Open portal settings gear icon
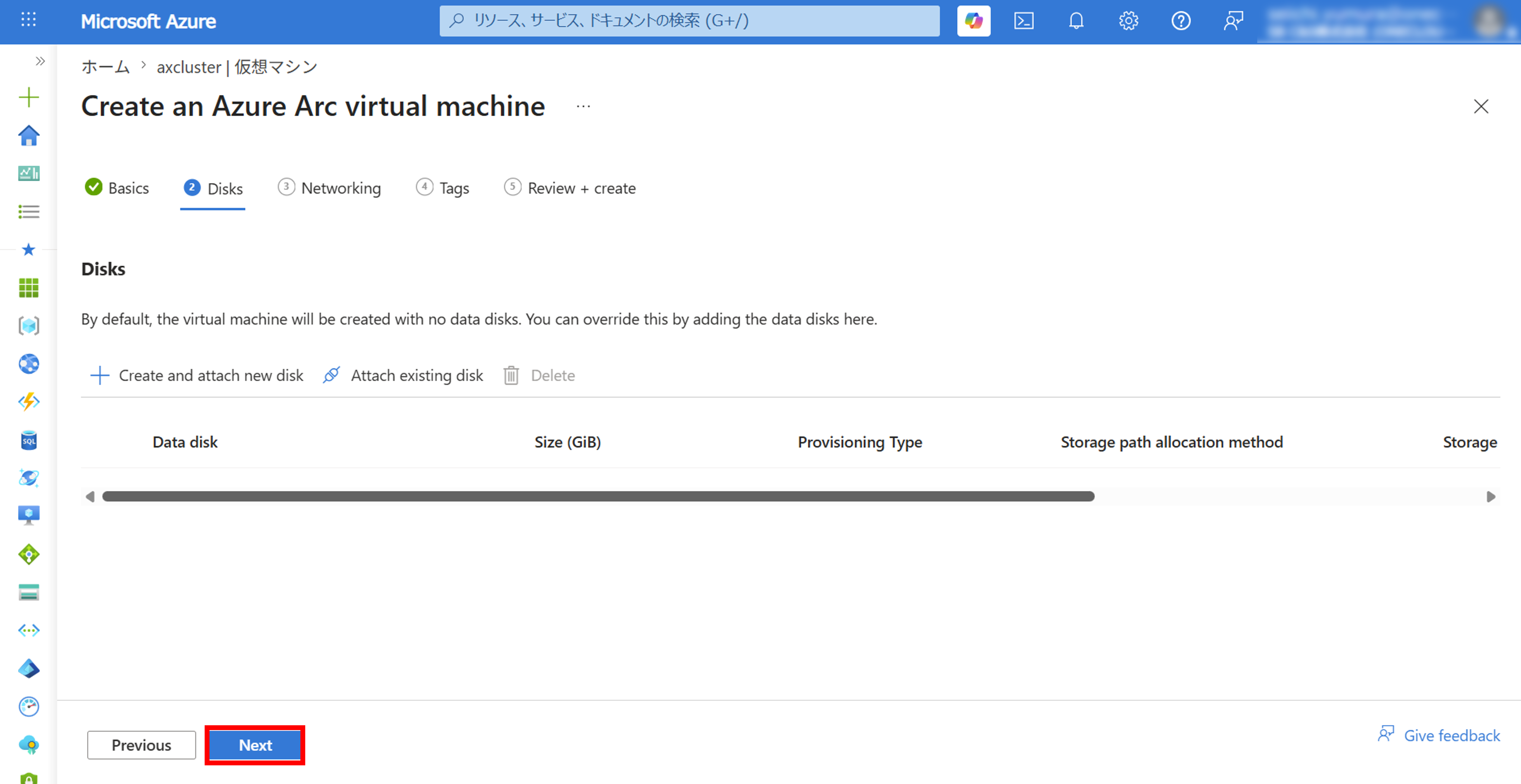1521x784 pixels. pos(1128,21)
